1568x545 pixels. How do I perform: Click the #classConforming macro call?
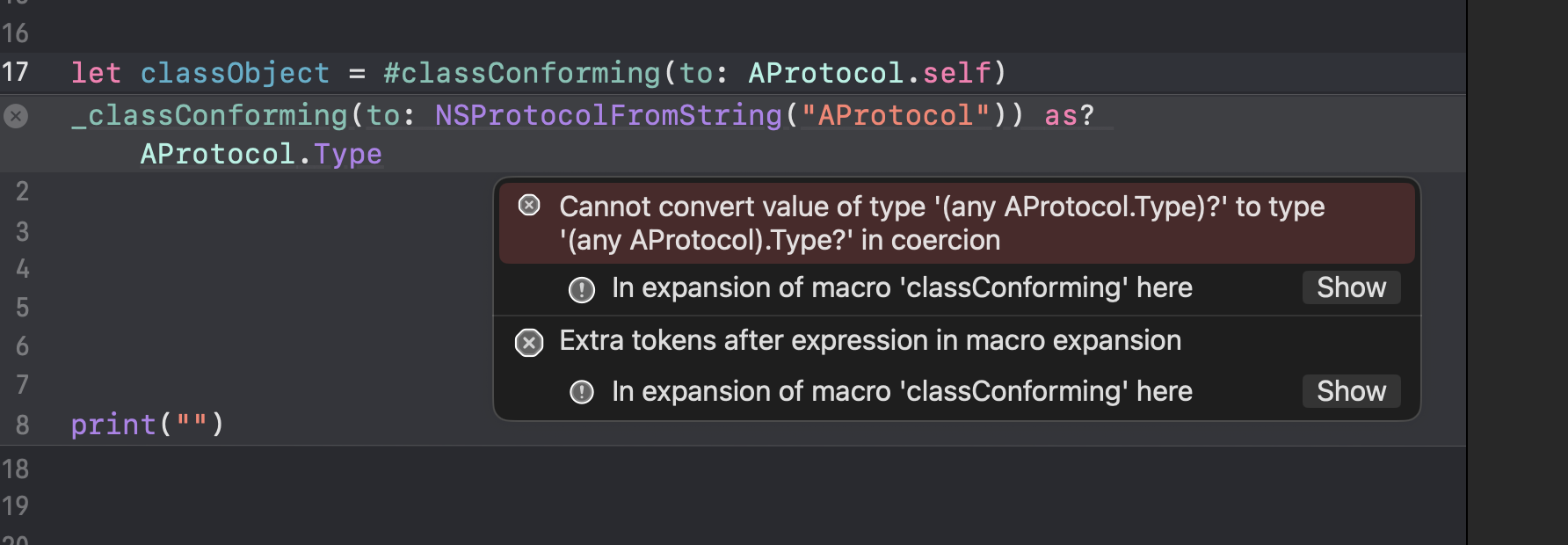pyautogui.click(x=521, y=73)
